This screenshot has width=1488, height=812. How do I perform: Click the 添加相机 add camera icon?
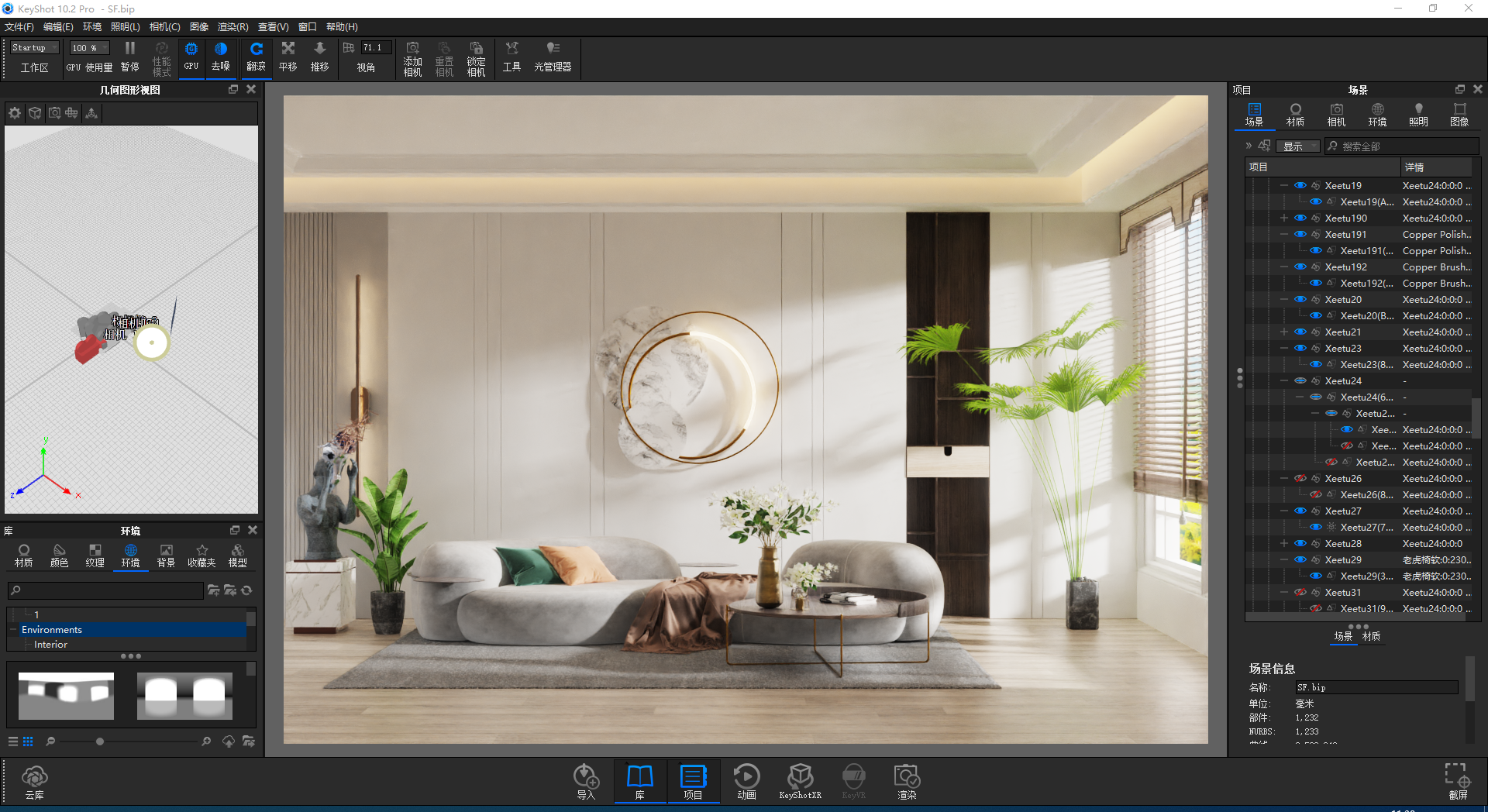tap(412, 58)
